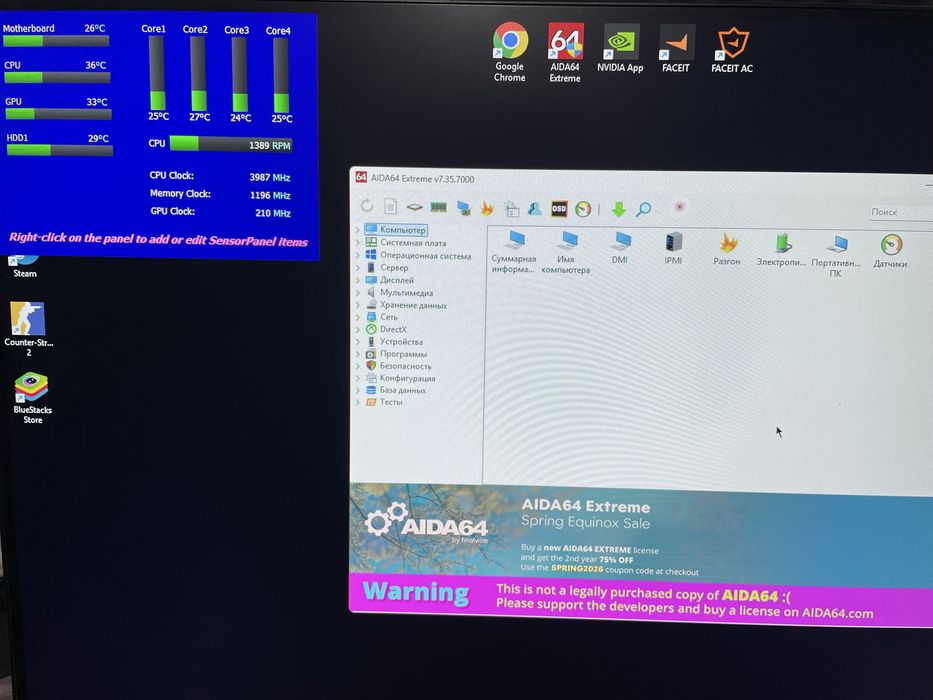Image resolution: width=933 pixels, height=700 pixels.
Task: Click the magnifier search toolbar icon
Action: pyautogui.click(x=644, y=210)
